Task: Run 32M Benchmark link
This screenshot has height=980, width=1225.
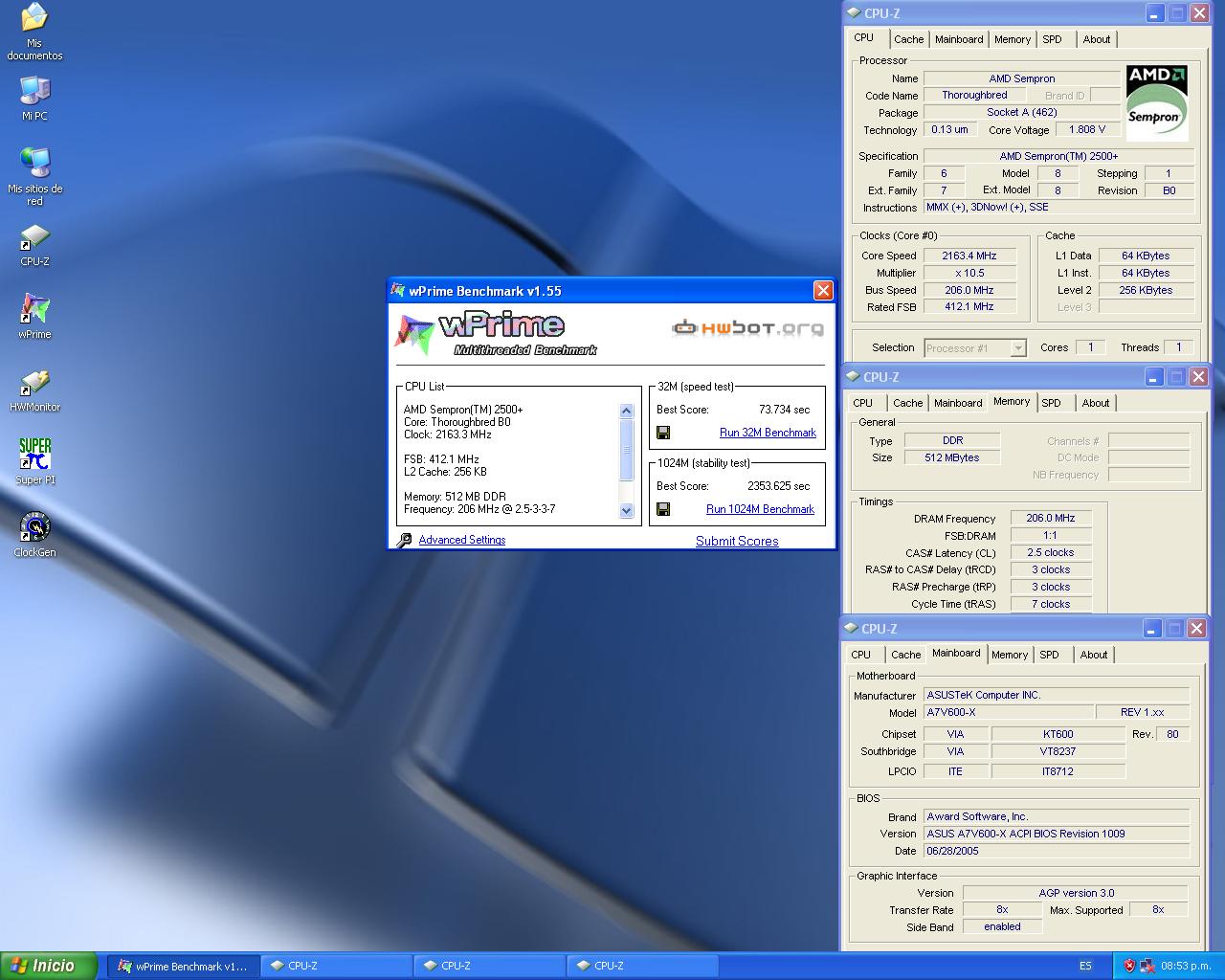Action: coord(768,433)
